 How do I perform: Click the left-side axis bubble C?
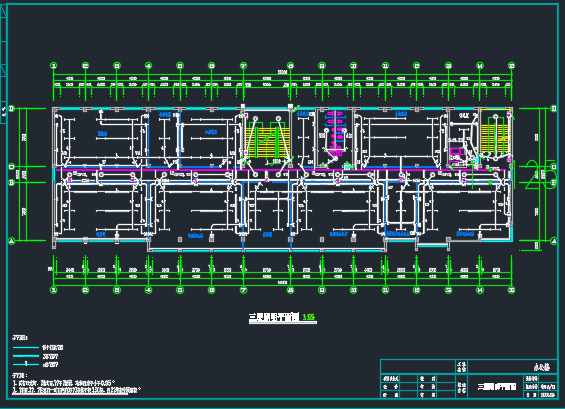[11, 166]
